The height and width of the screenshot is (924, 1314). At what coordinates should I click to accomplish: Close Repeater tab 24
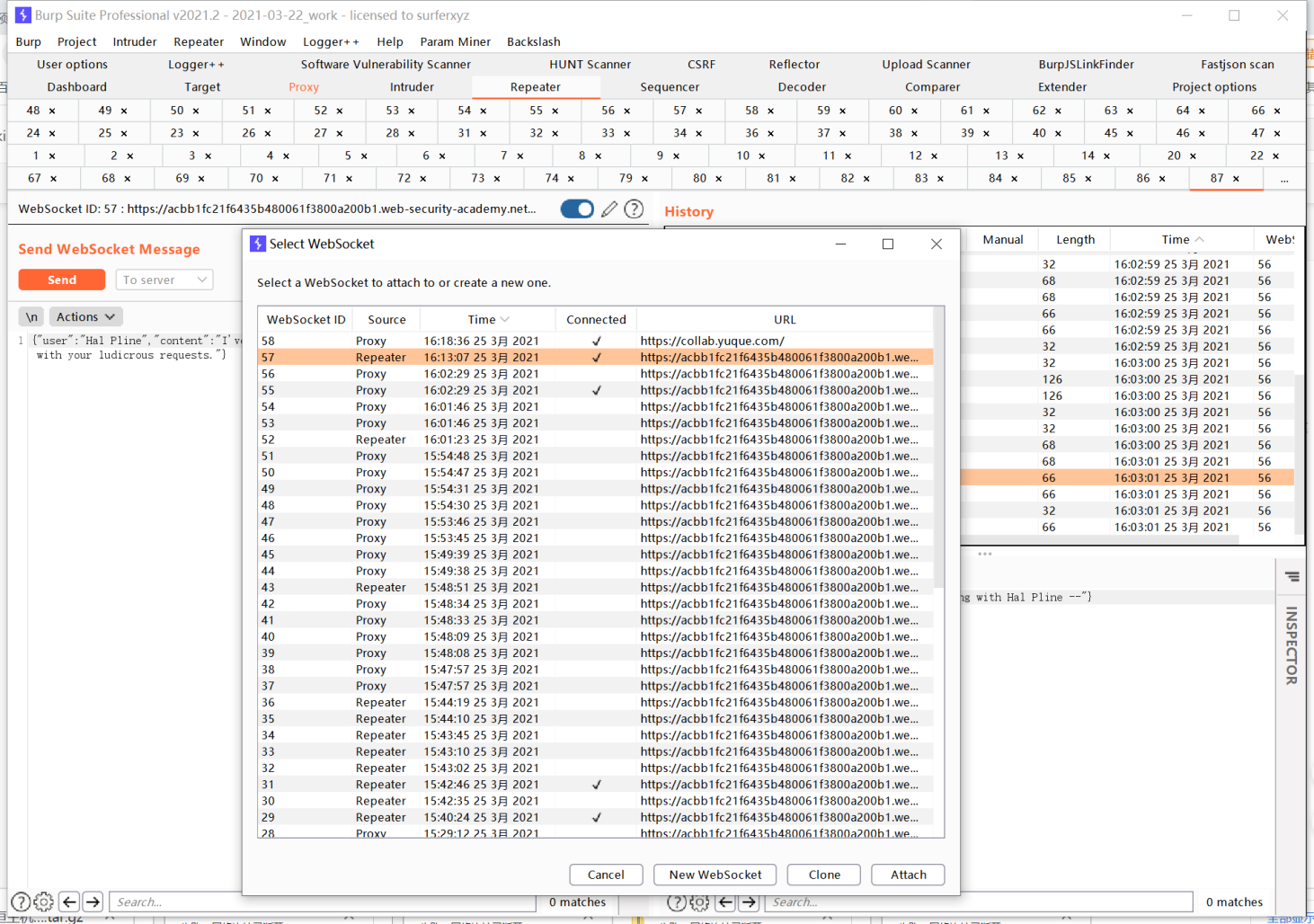[x=52, y=133]
